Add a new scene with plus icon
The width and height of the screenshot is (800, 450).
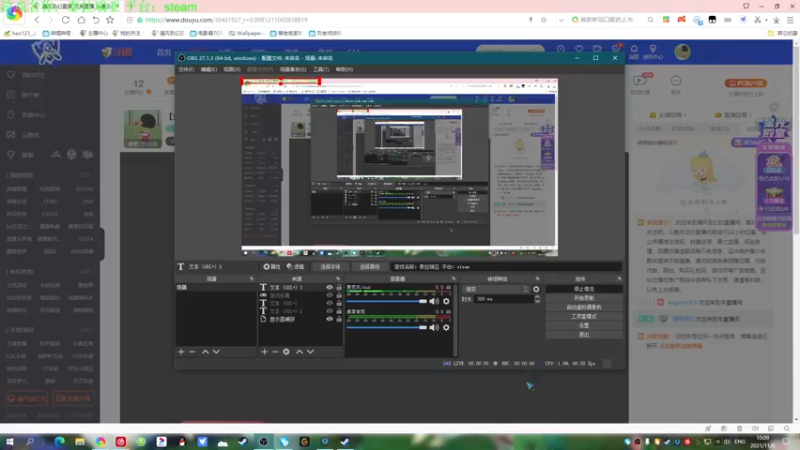(181, 352)
